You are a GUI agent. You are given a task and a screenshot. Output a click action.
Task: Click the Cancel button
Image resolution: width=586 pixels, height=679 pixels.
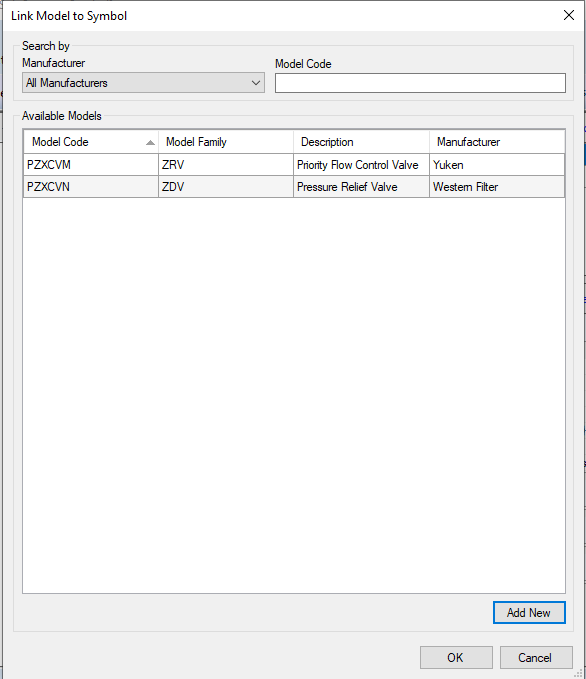536,657
